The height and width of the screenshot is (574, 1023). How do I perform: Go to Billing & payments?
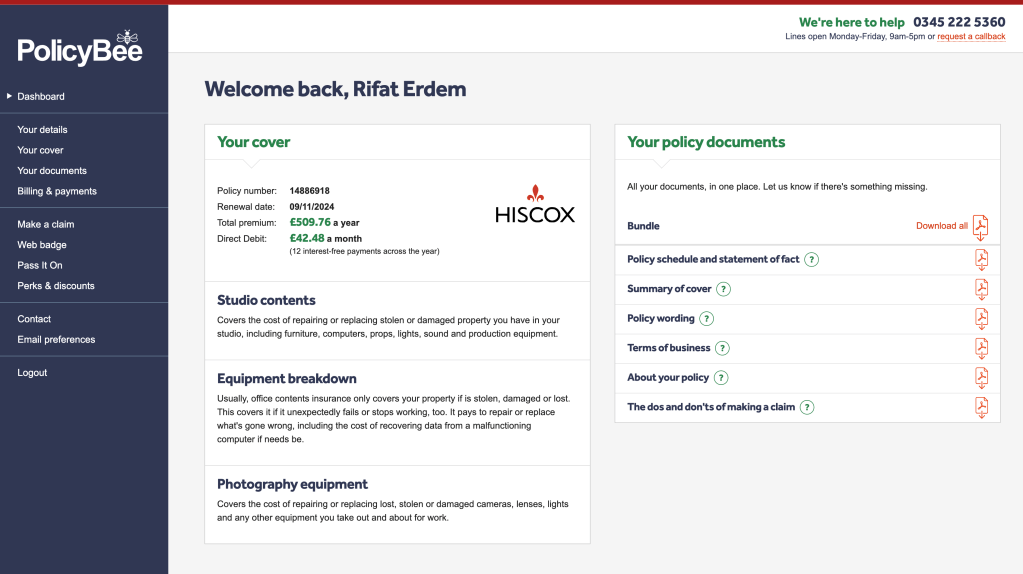tap(57, 191)
